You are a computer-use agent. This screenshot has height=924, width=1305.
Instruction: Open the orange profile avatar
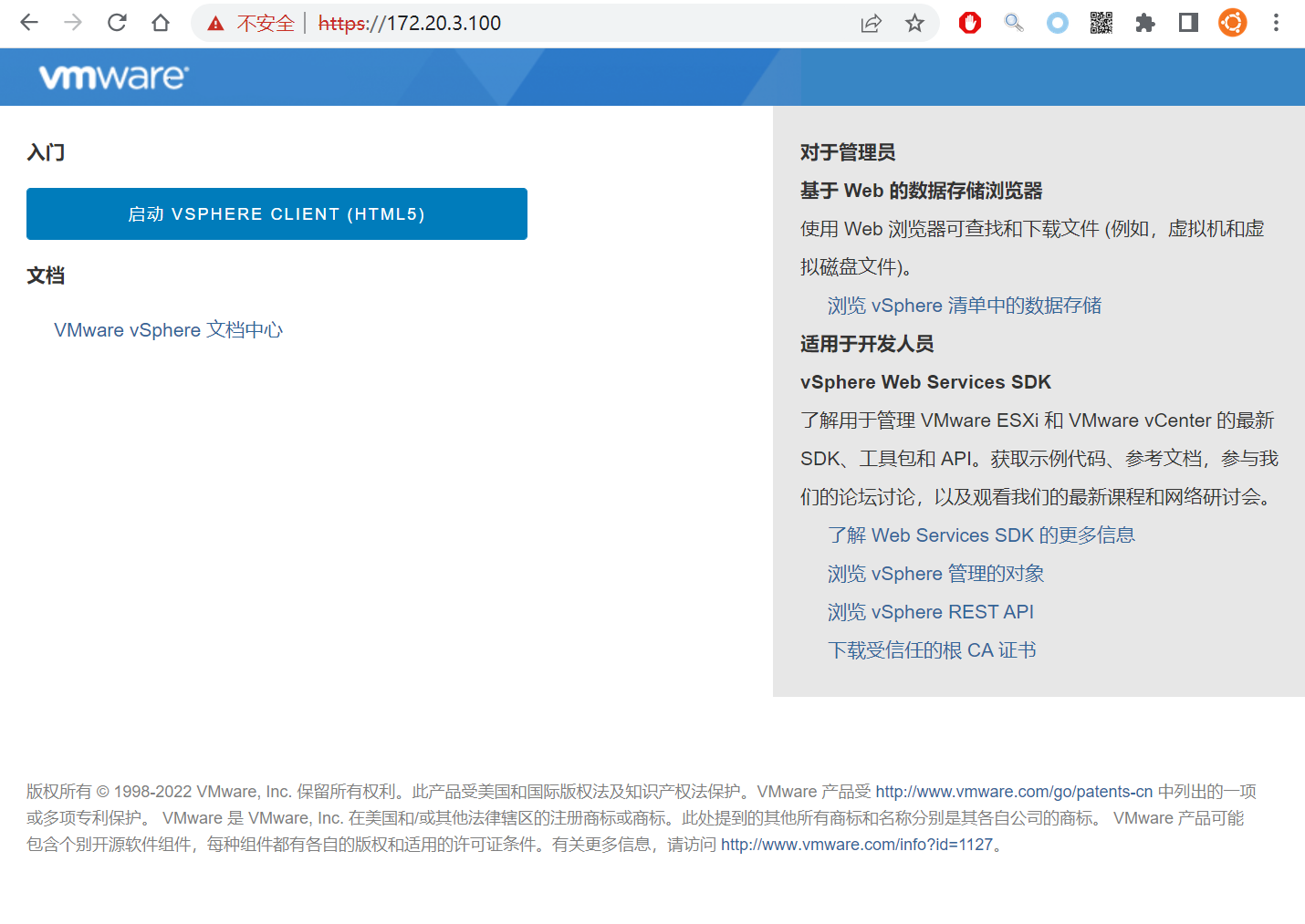pyautogui.click(x=1232, y=23)
